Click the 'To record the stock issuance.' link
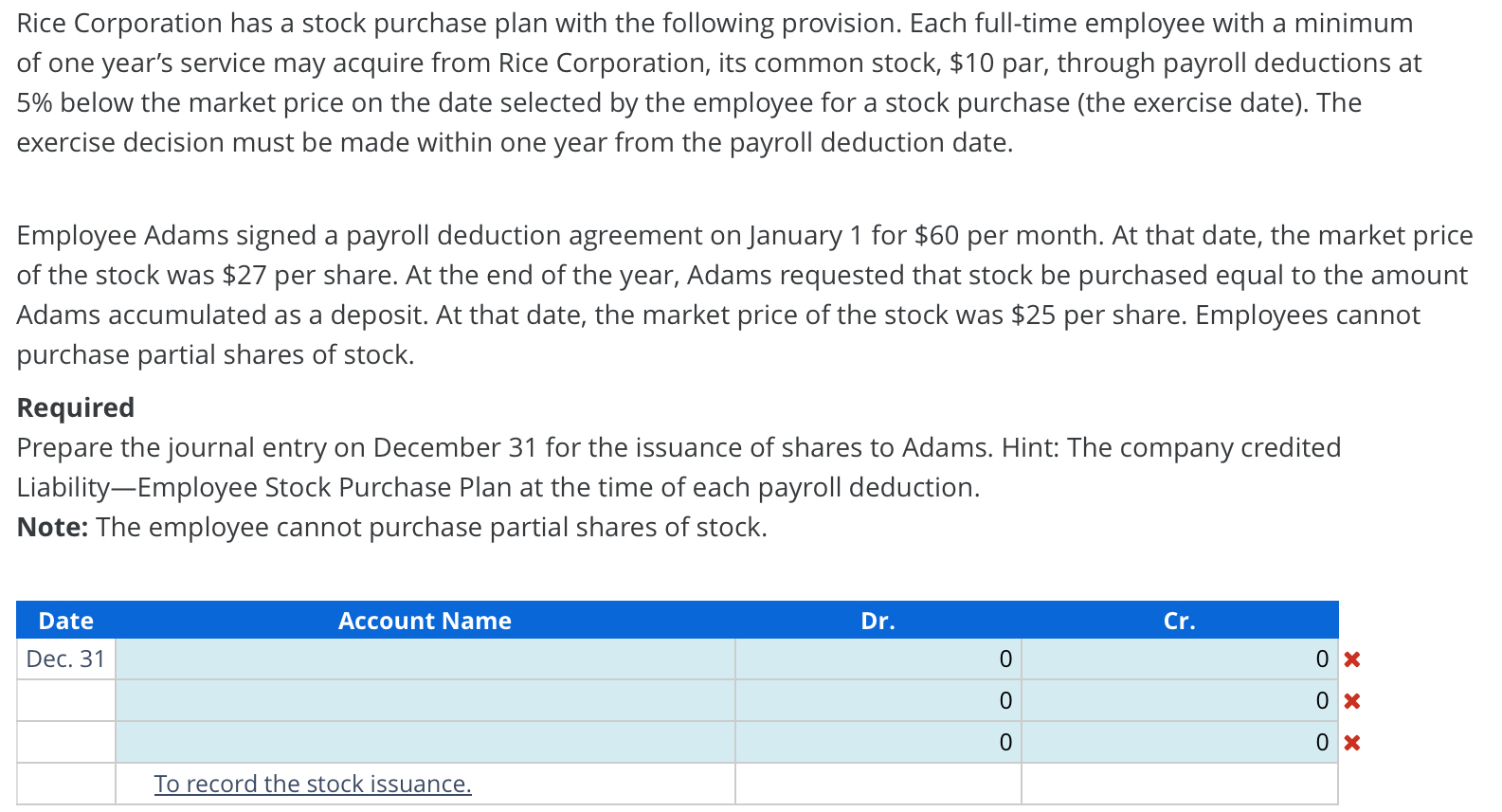 pyautogui.click(x=313, y=785)
